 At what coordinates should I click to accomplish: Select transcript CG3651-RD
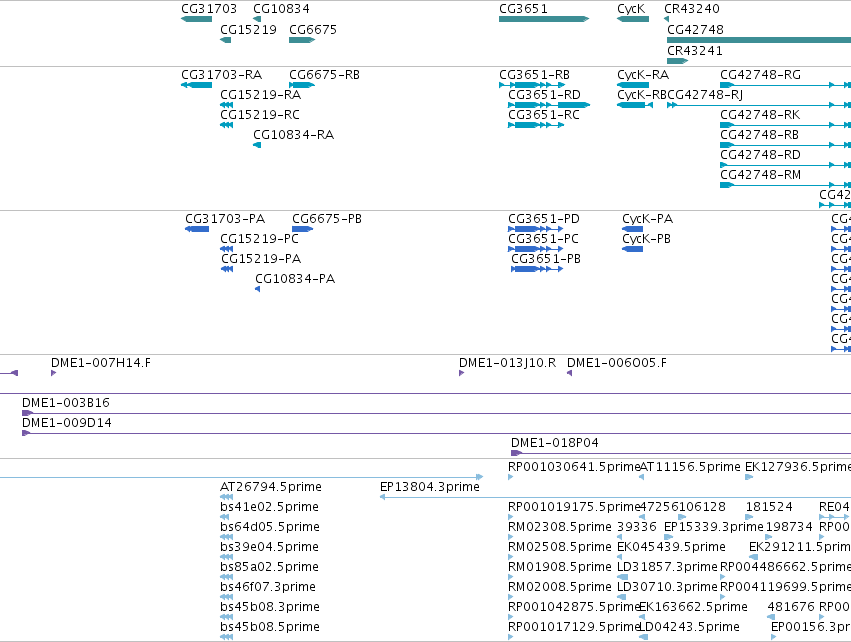click(549, 105)
